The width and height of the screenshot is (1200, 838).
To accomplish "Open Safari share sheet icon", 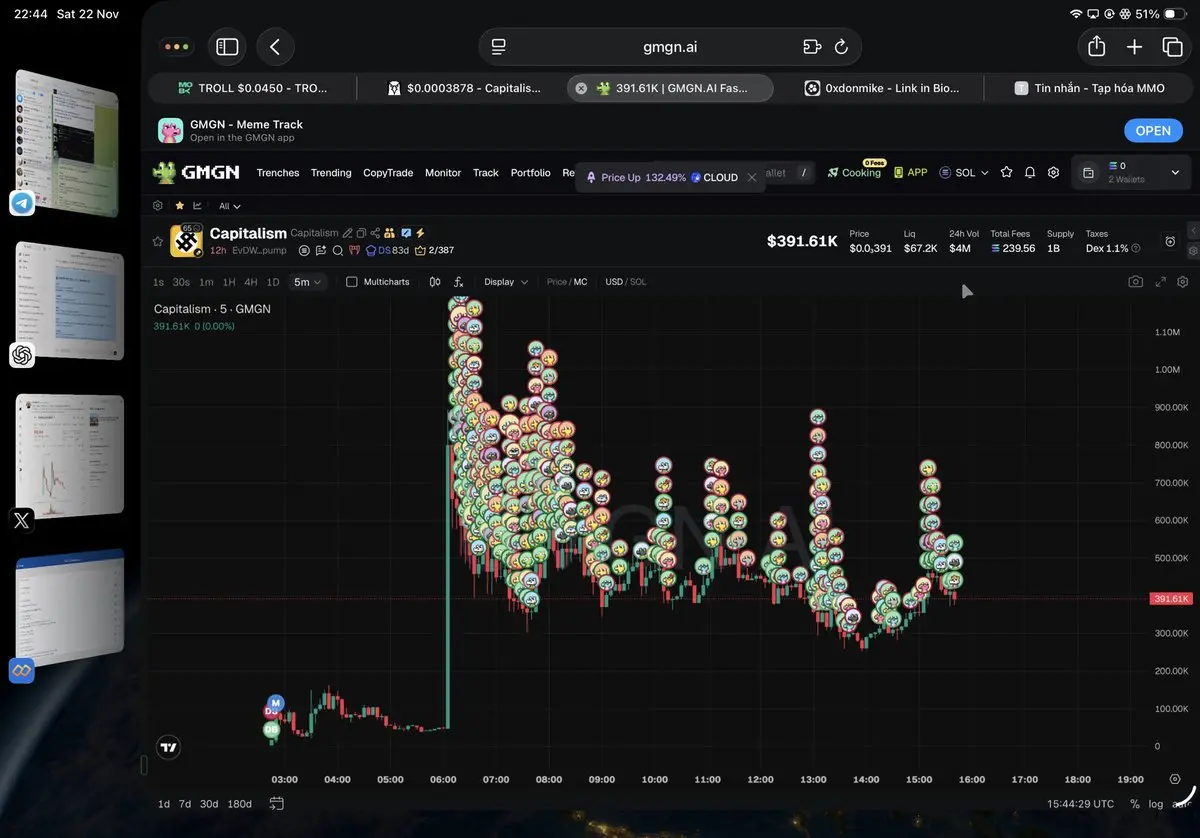I will tap(1096, 47).
